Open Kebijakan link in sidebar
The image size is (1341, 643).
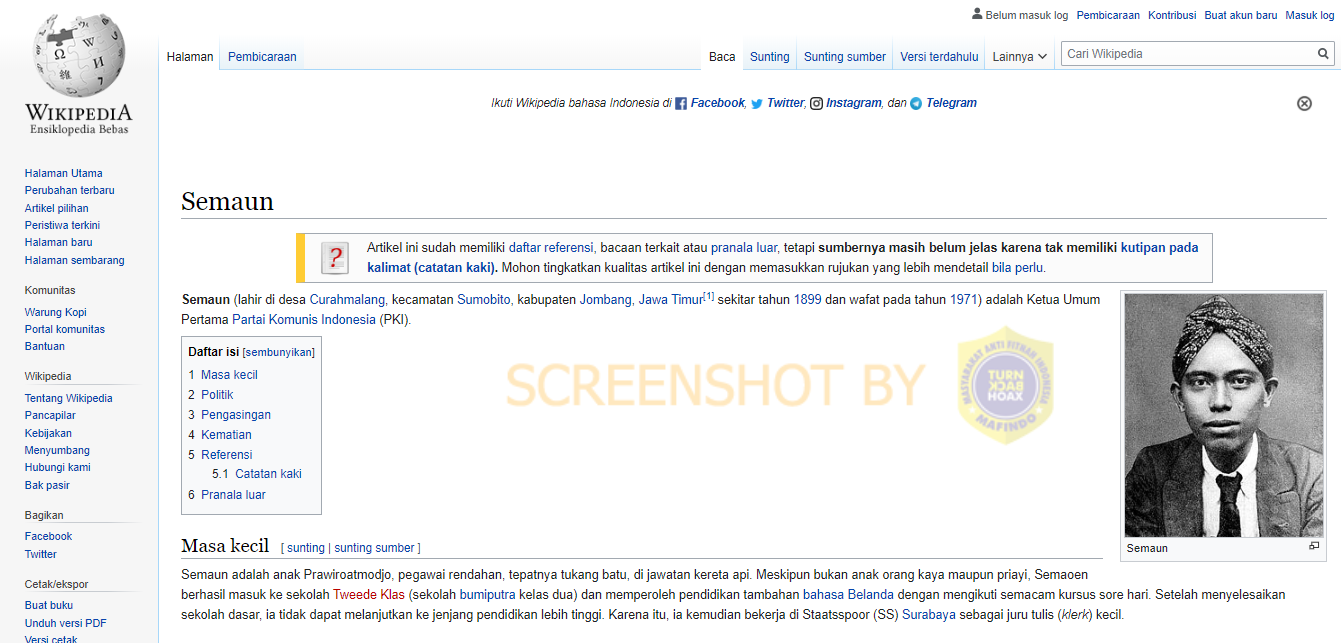click(48, 433)
